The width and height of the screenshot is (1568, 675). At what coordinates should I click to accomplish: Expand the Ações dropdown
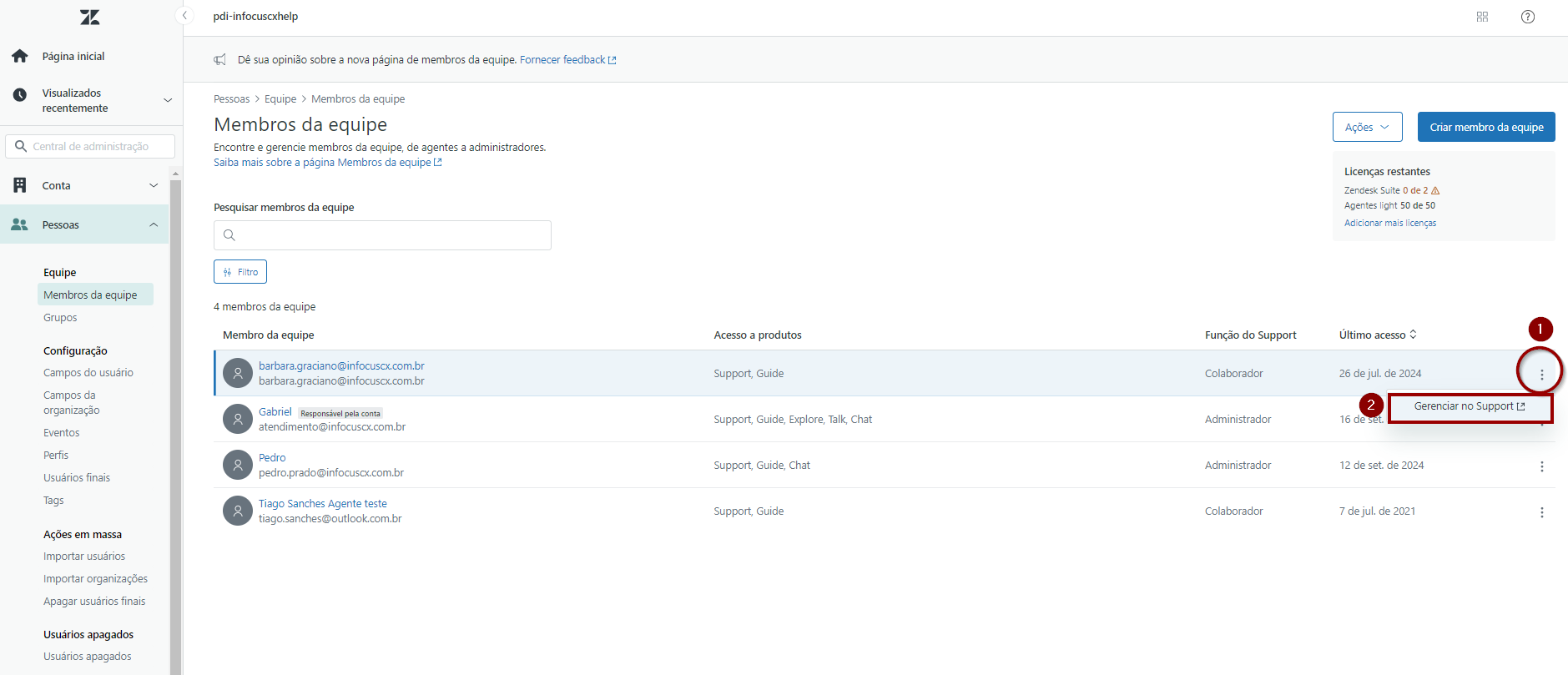(x=1367, y=127)
